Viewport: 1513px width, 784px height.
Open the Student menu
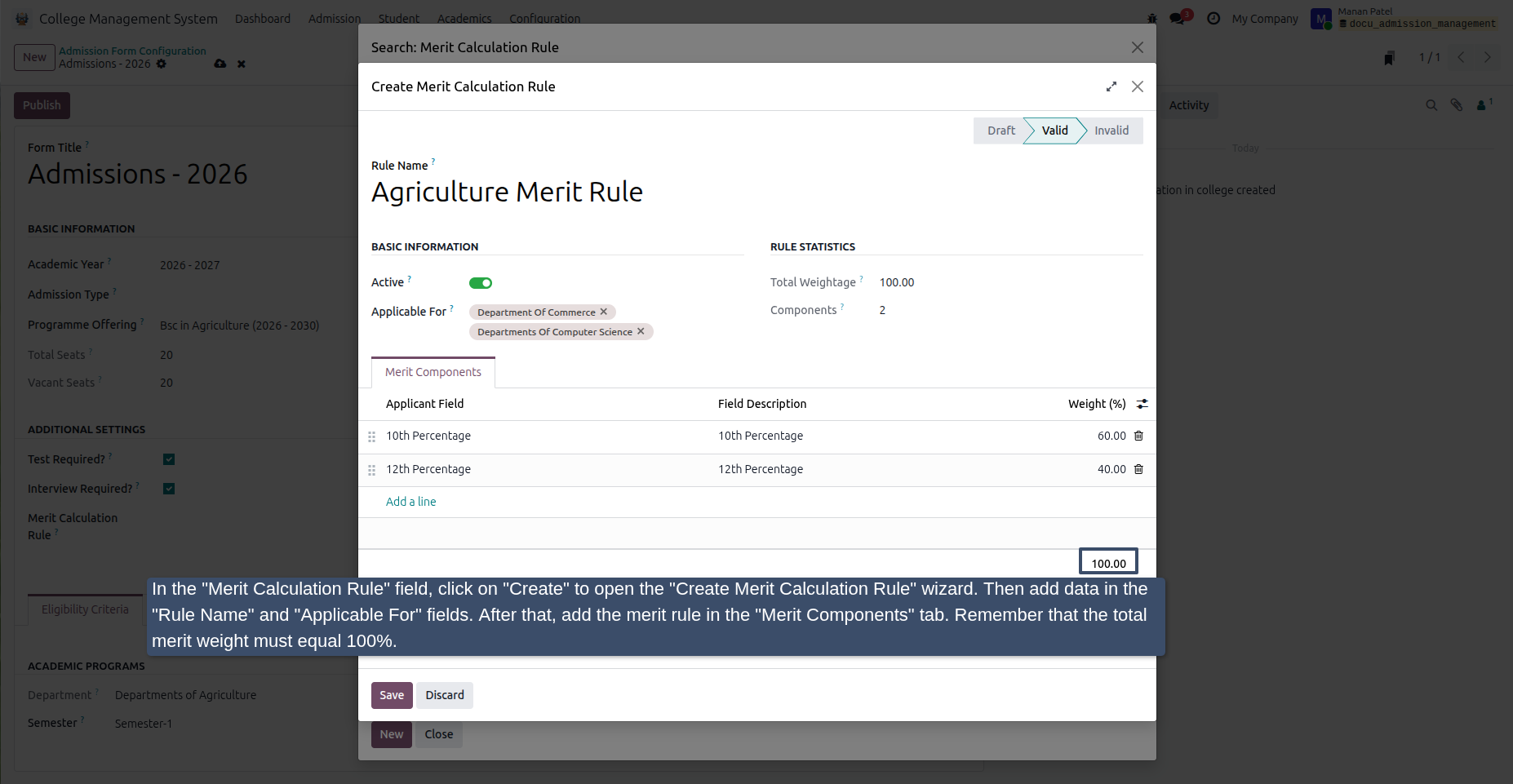399,18
